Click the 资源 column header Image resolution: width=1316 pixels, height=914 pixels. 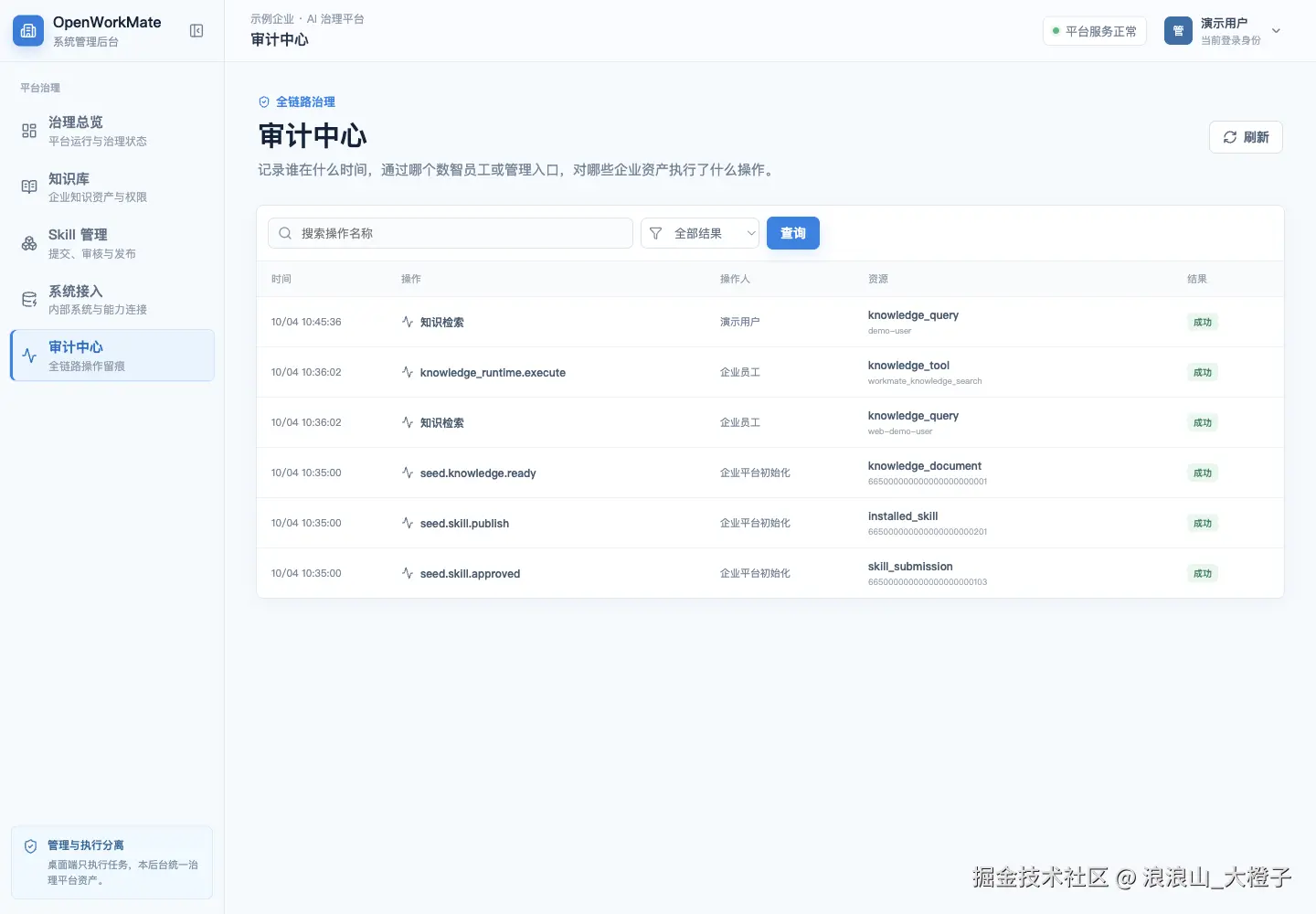(x=878, y=279)
